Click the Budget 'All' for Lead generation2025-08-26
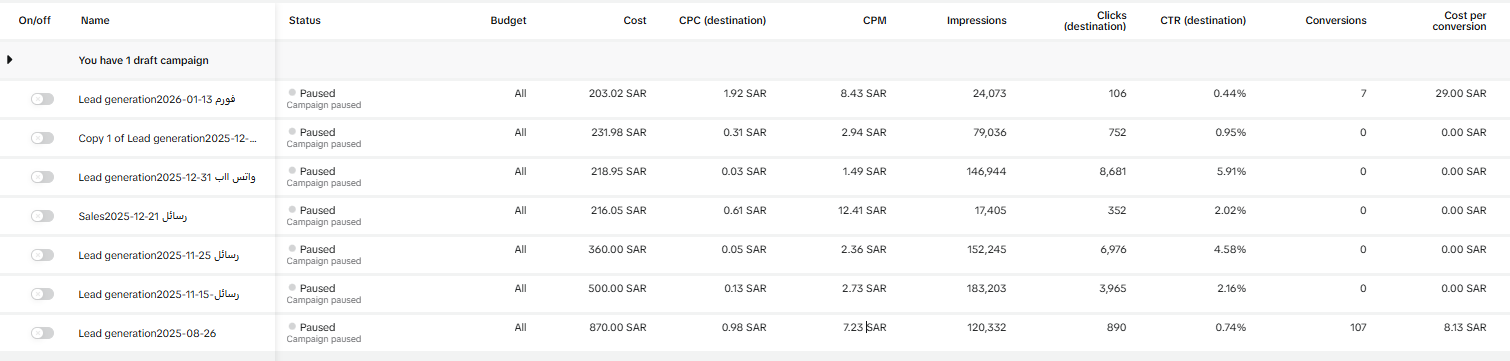This screenshot has height=361, width=1510. (520, 327)
